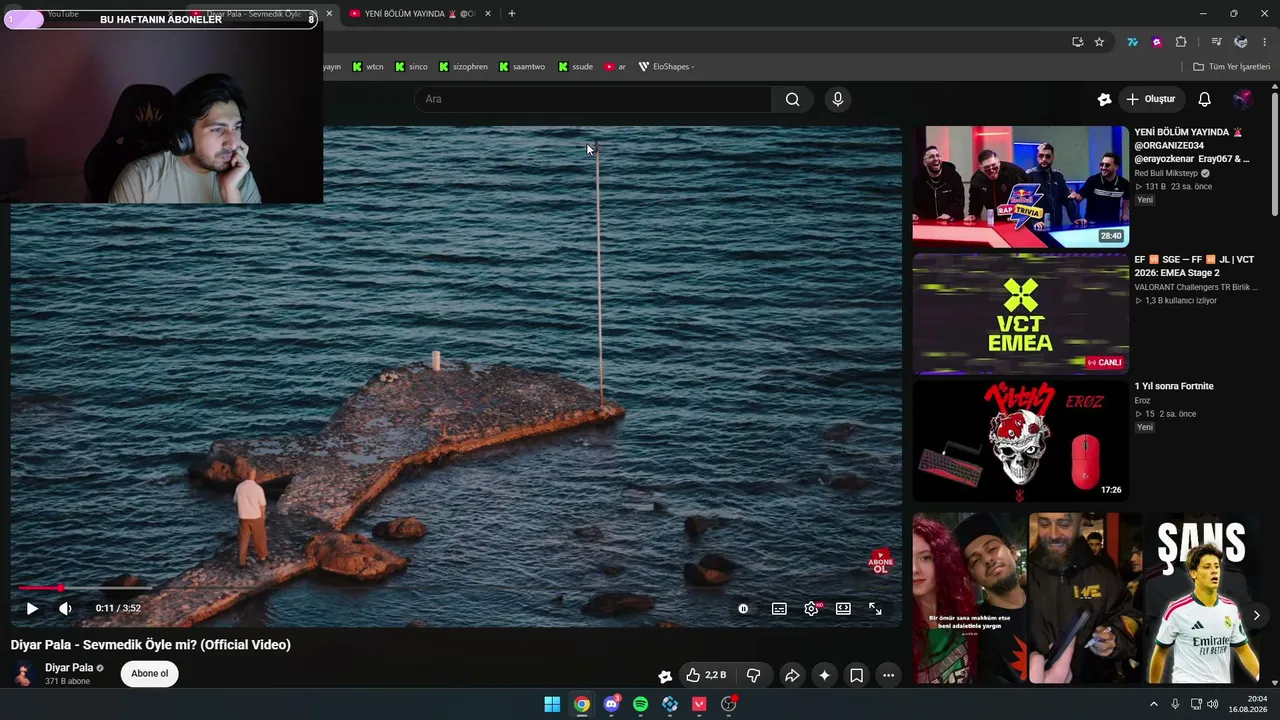1280x720 pixels.
Task: Show hidden system tray icons
Action: (x=1153, y=704)
